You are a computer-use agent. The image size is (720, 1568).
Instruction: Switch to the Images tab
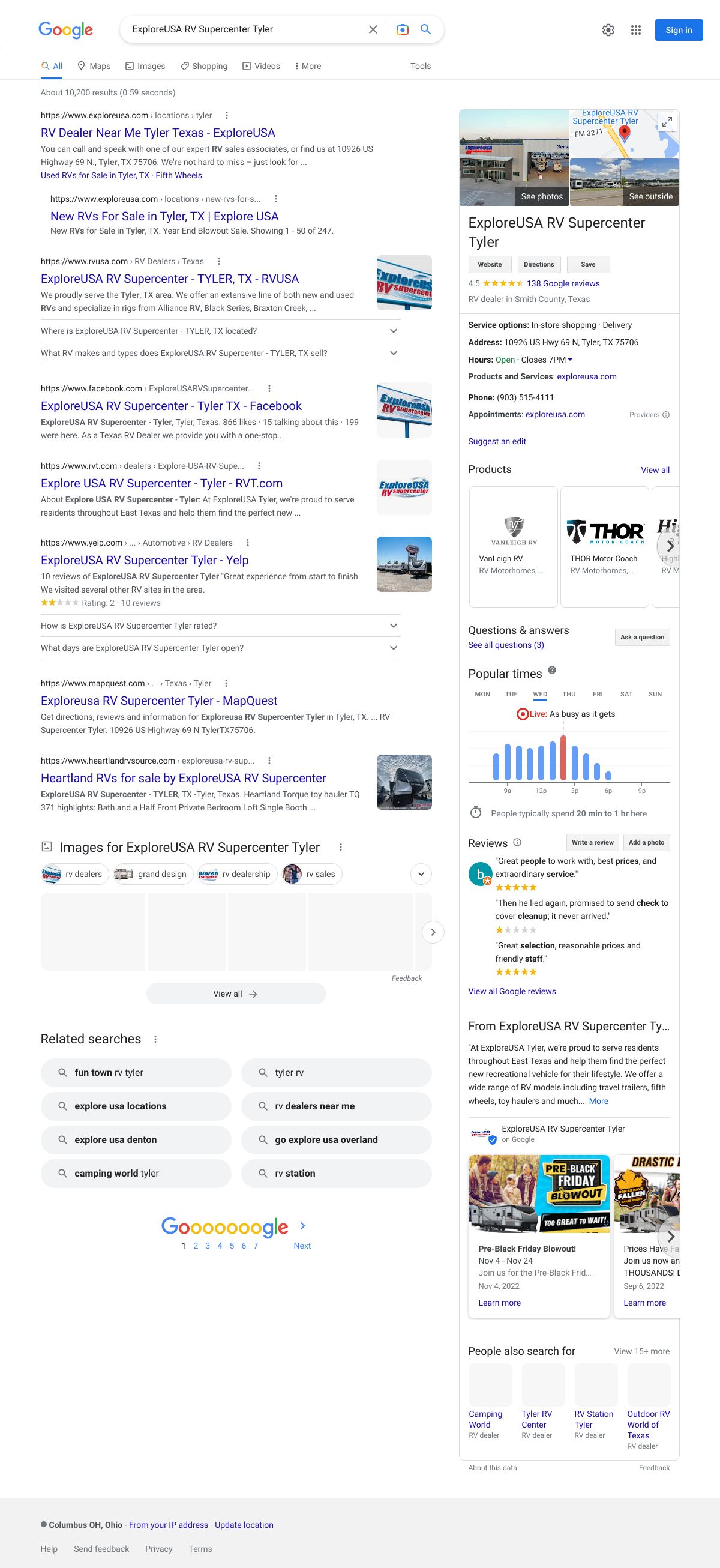coord(145,67)
